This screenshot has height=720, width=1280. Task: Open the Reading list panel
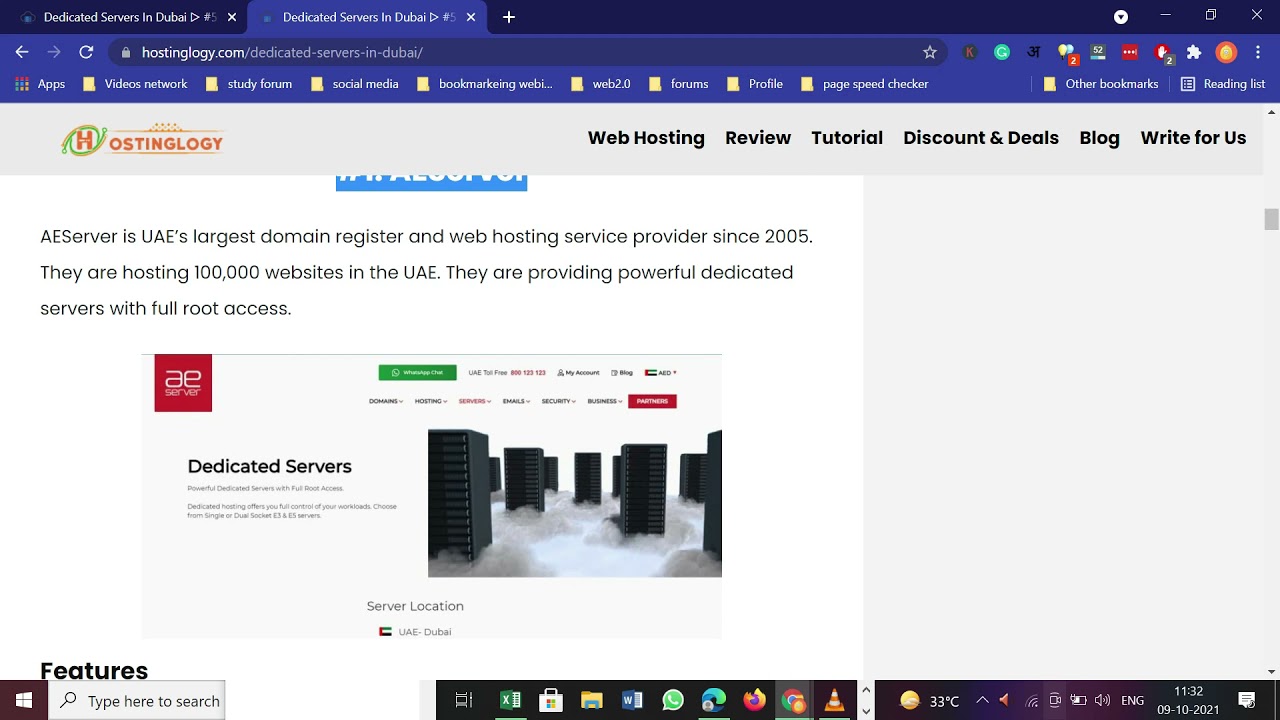click(x=1223, y=84)
